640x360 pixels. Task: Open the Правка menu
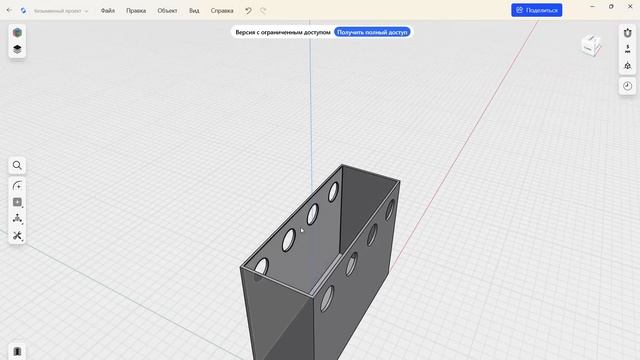136,11
